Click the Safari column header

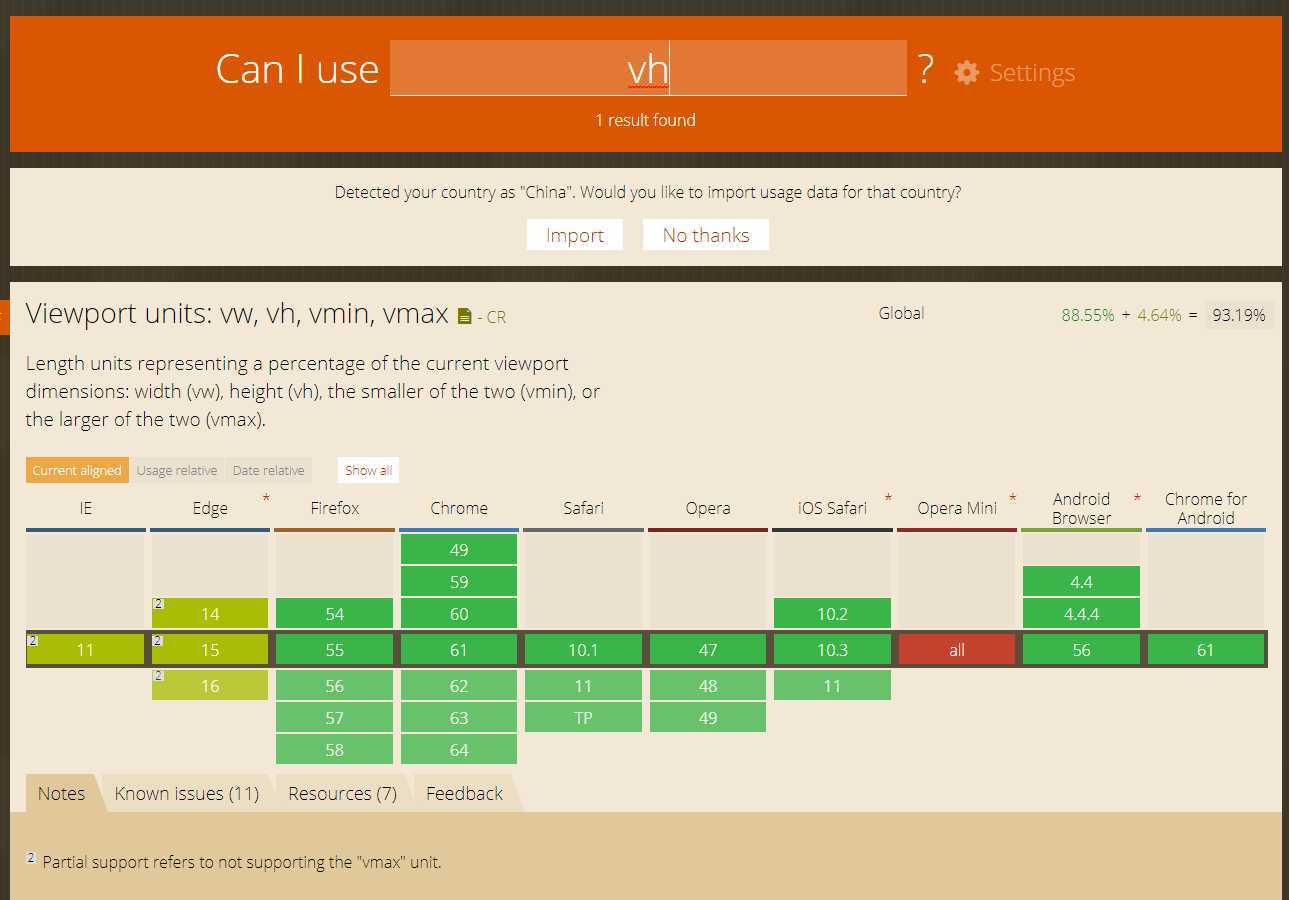pos(583,508)
